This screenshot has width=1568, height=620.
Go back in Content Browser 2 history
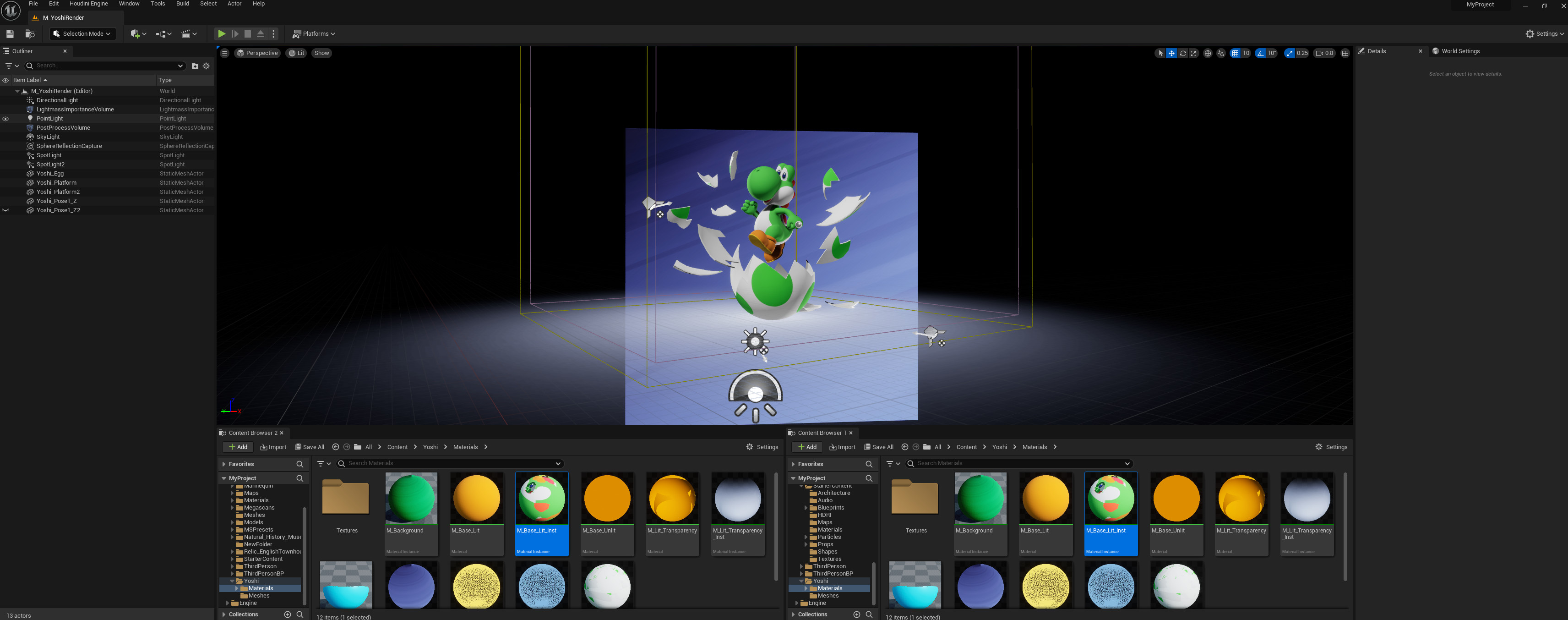pyautogui.click(x=335, y=447)
